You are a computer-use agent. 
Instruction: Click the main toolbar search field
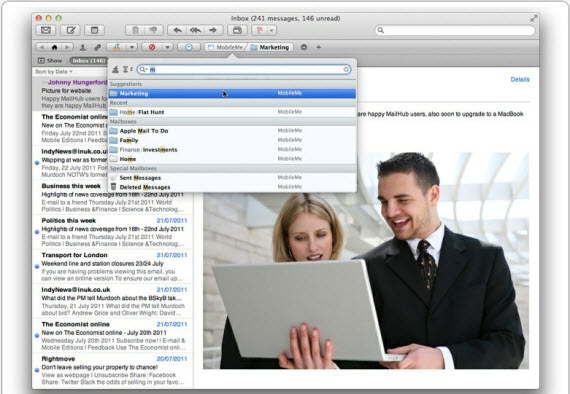455,30
